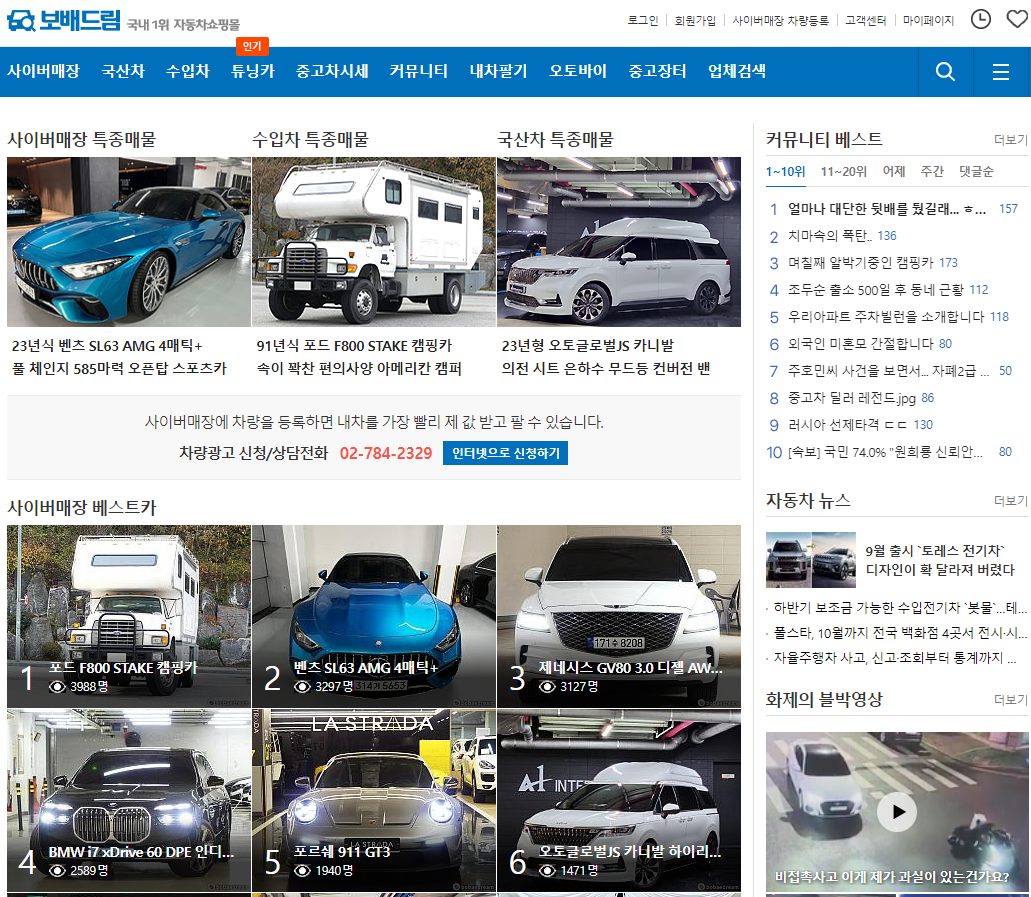Open 사이버매장 차량등록 link

(x=780, y=20)
